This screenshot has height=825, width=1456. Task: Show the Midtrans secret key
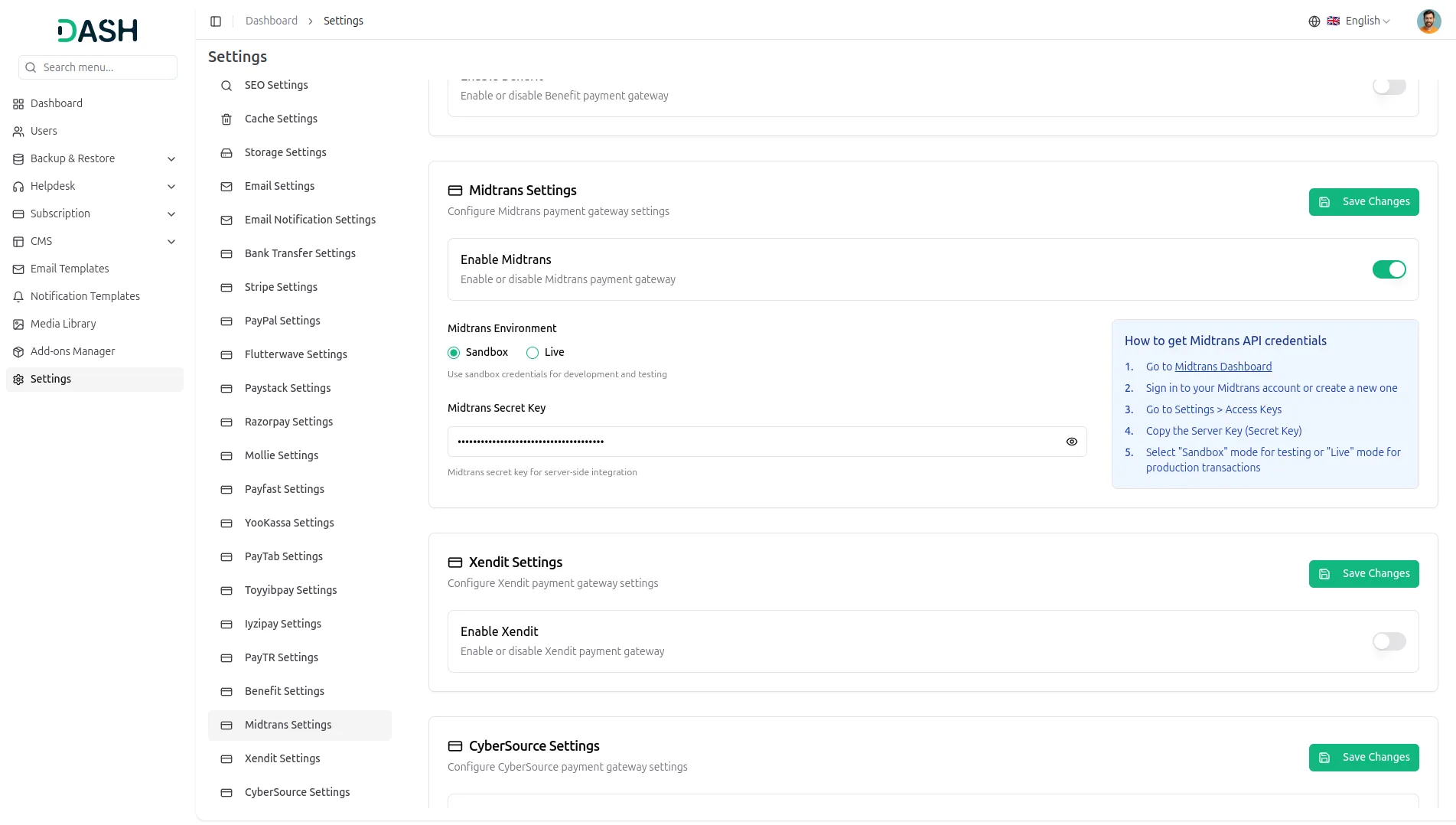click(1071, 442)
